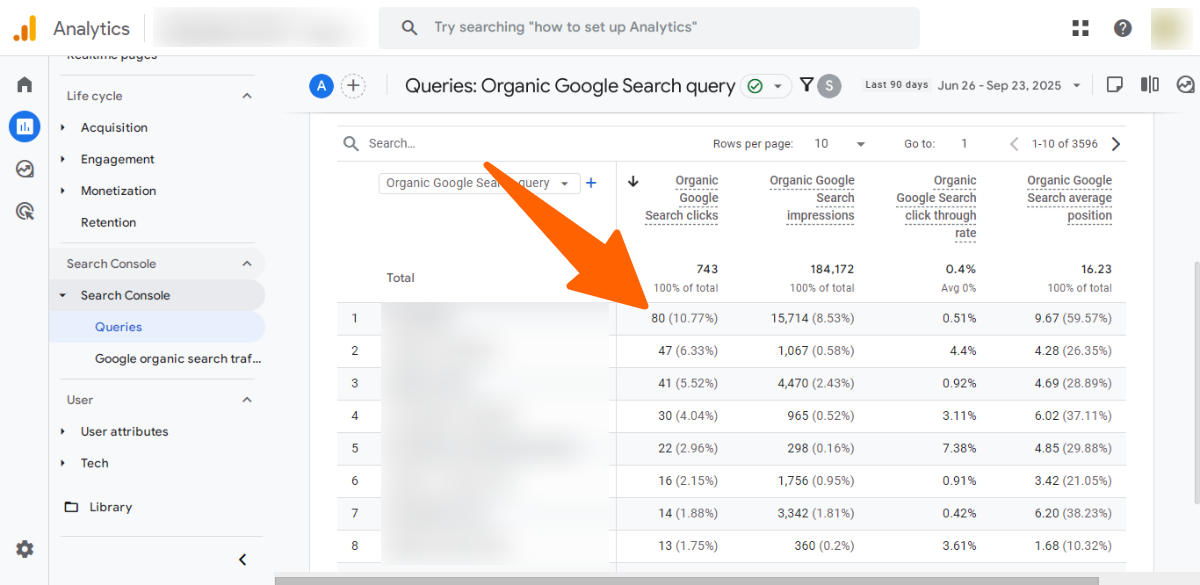1200x585 pixels.
Task: Go to next page of results
Action: [x=1116, y=144]
